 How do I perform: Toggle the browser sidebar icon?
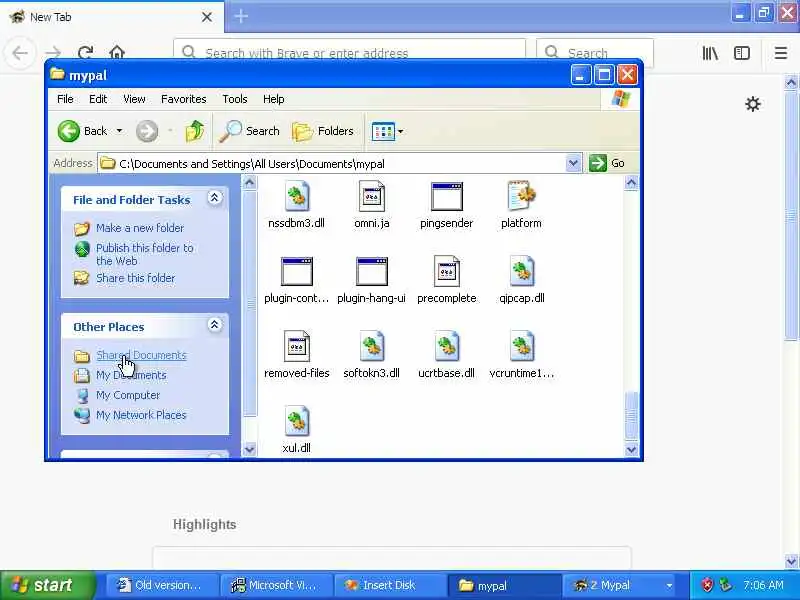point(742,53)
